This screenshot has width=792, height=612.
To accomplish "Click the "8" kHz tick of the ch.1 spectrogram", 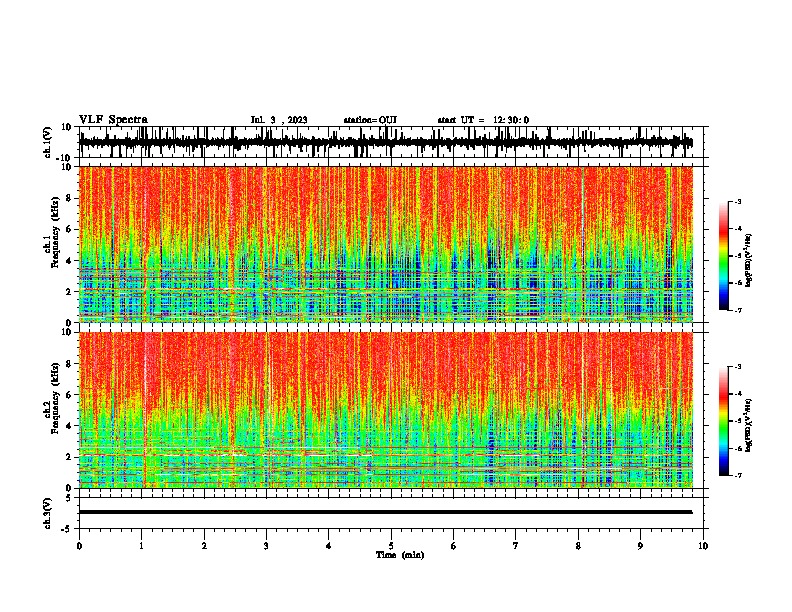I will pyautogui.click(x=69, y=198).
